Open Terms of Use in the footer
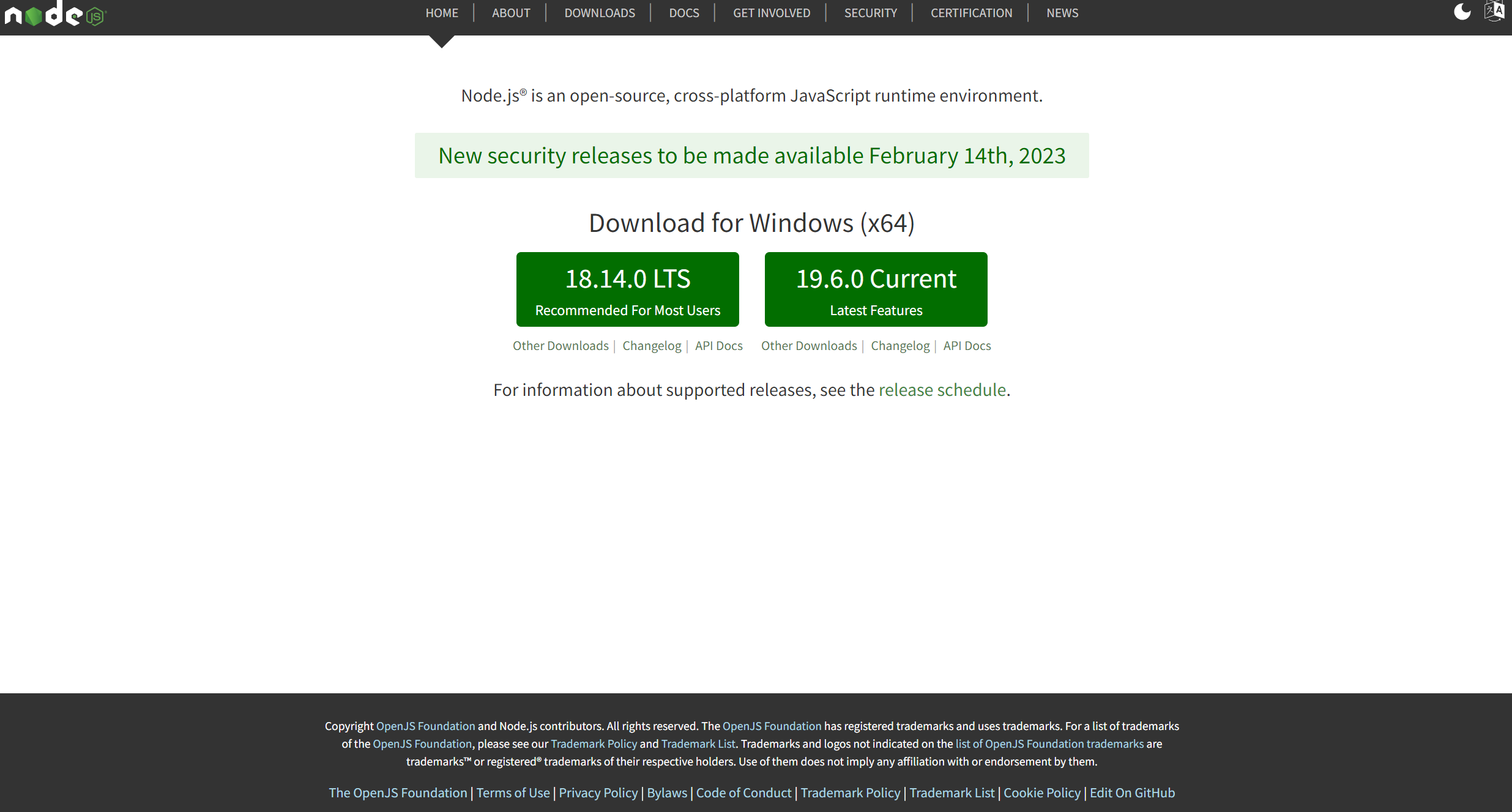Viewport: 1512px width, 812px height. (x=513, y=792)
